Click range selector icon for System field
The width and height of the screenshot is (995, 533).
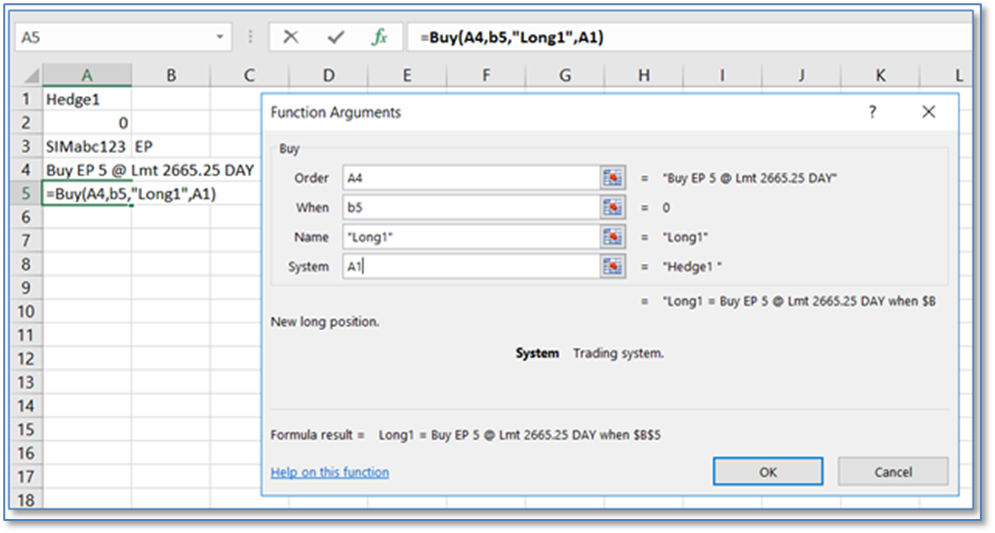point(612,267)
